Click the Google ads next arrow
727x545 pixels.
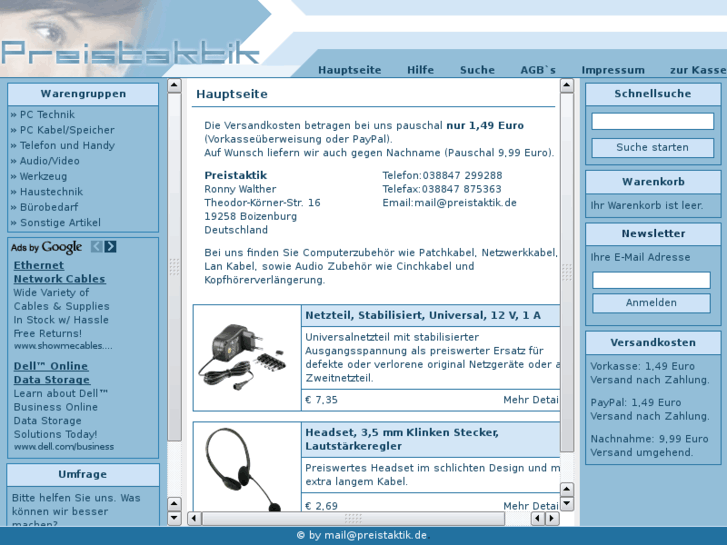110,246
